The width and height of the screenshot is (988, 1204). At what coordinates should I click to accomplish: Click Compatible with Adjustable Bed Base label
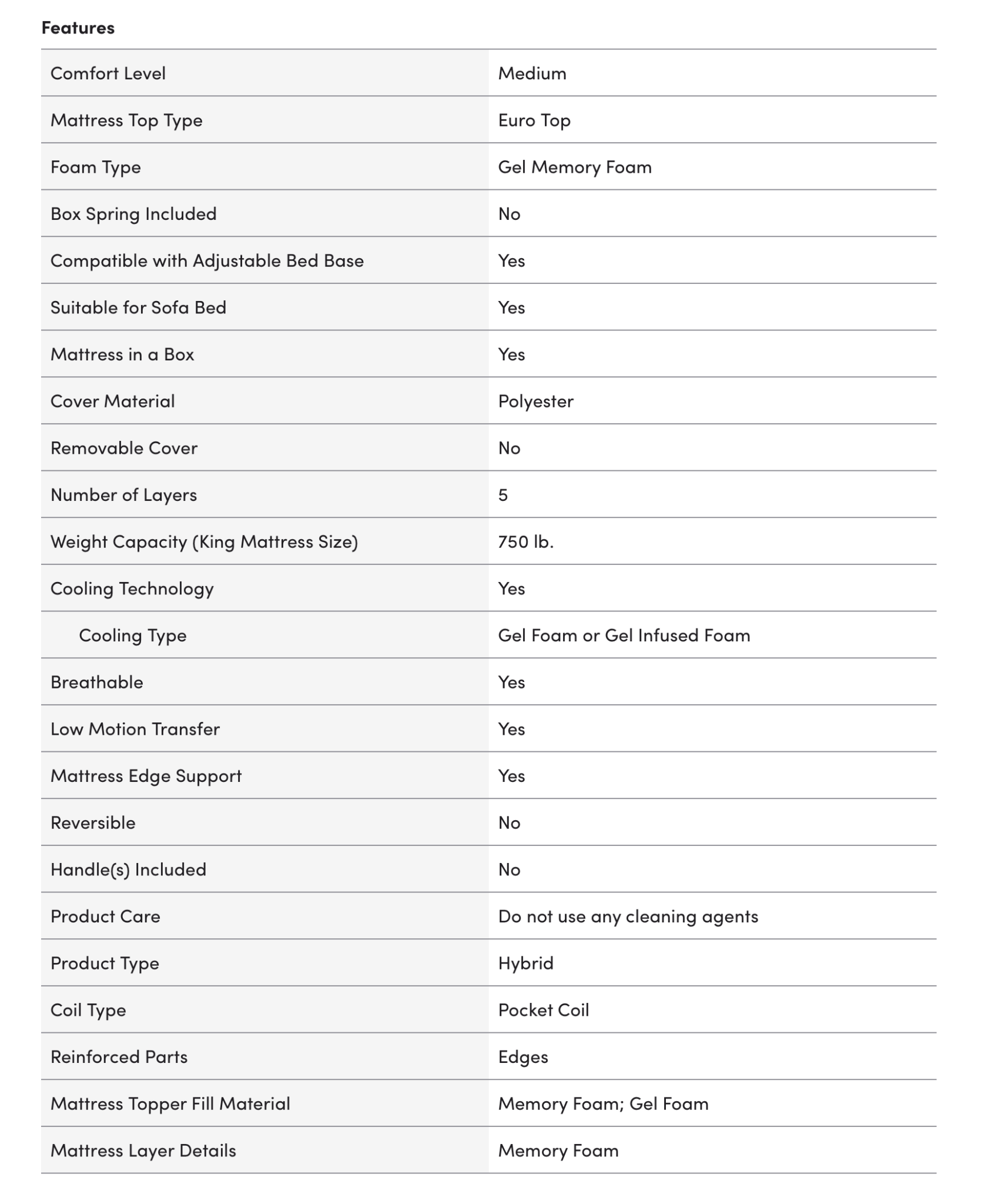pyautogui.click(x=207, y=261)
